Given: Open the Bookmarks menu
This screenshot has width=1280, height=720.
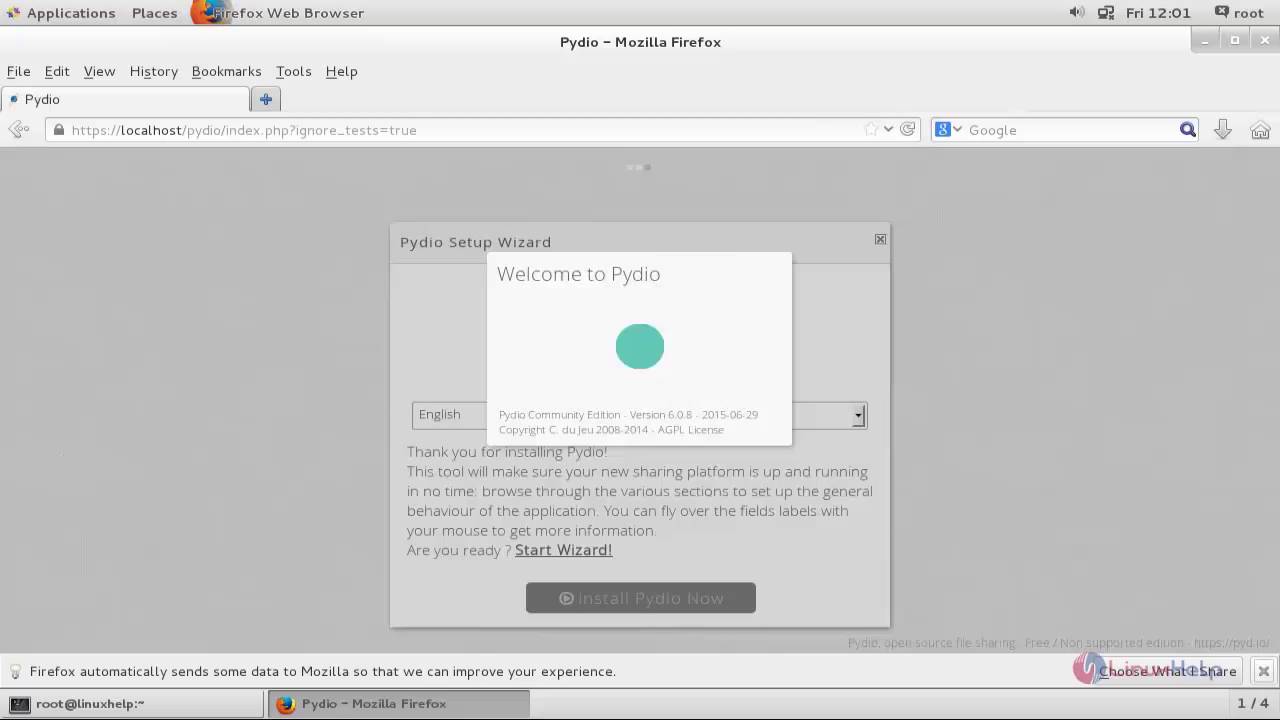Looking at the screenshot, I should (x=226, y=71).
